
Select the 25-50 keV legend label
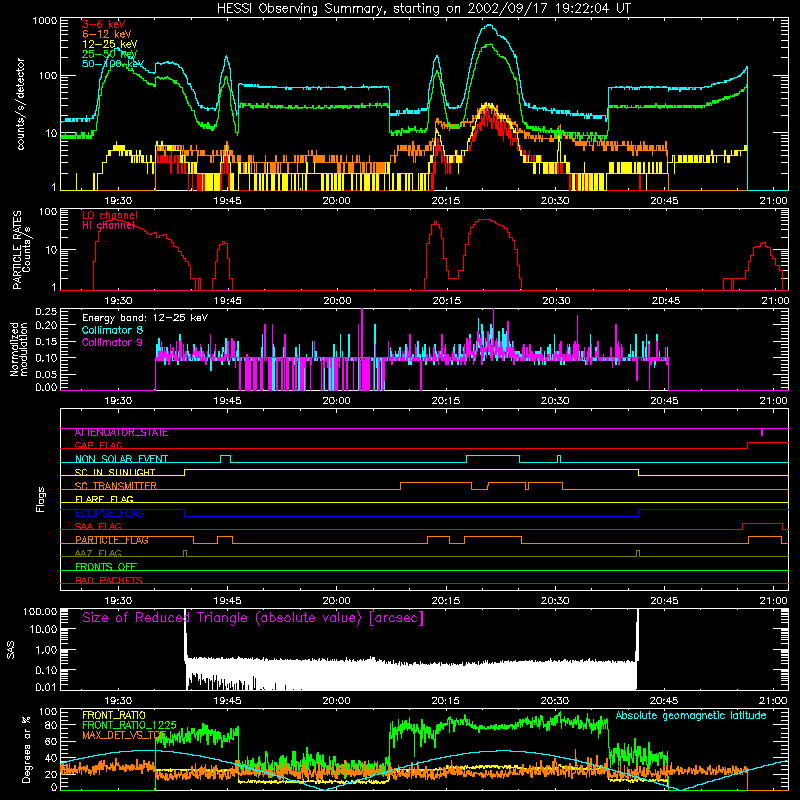point(110,54)
